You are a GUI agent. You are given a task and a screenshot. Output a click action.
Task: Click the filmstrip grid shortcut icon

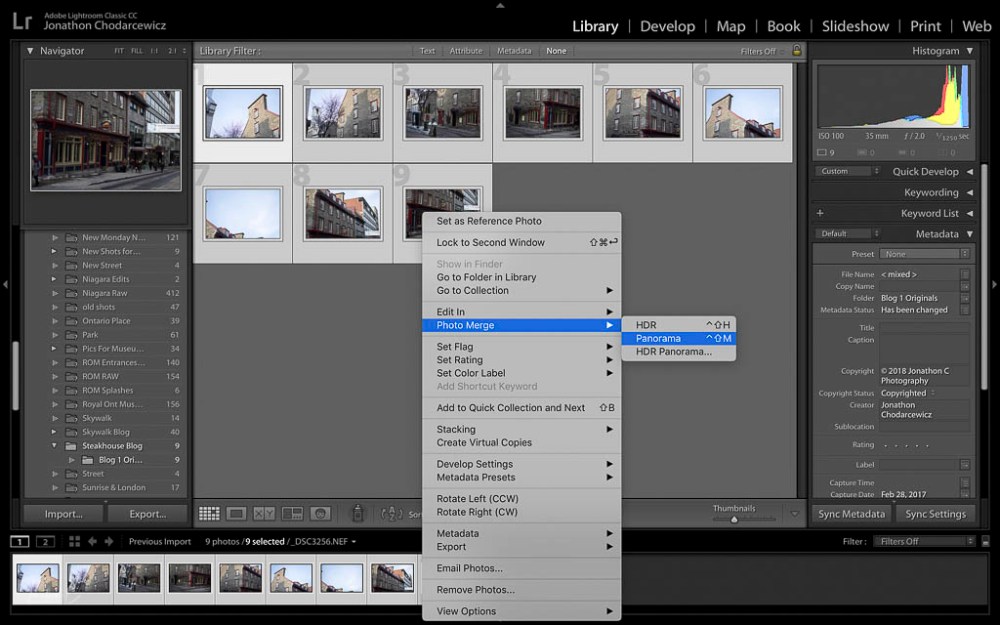click(x=74, y=541)
